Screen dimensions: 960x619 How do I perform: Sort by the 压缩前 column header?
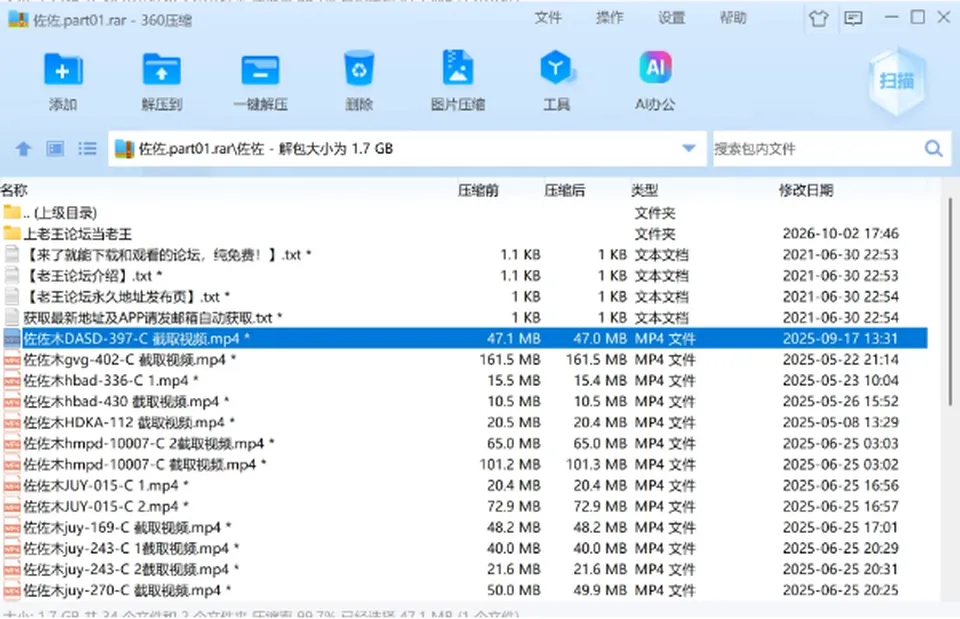pyautogui.click(x=478, y=190)
